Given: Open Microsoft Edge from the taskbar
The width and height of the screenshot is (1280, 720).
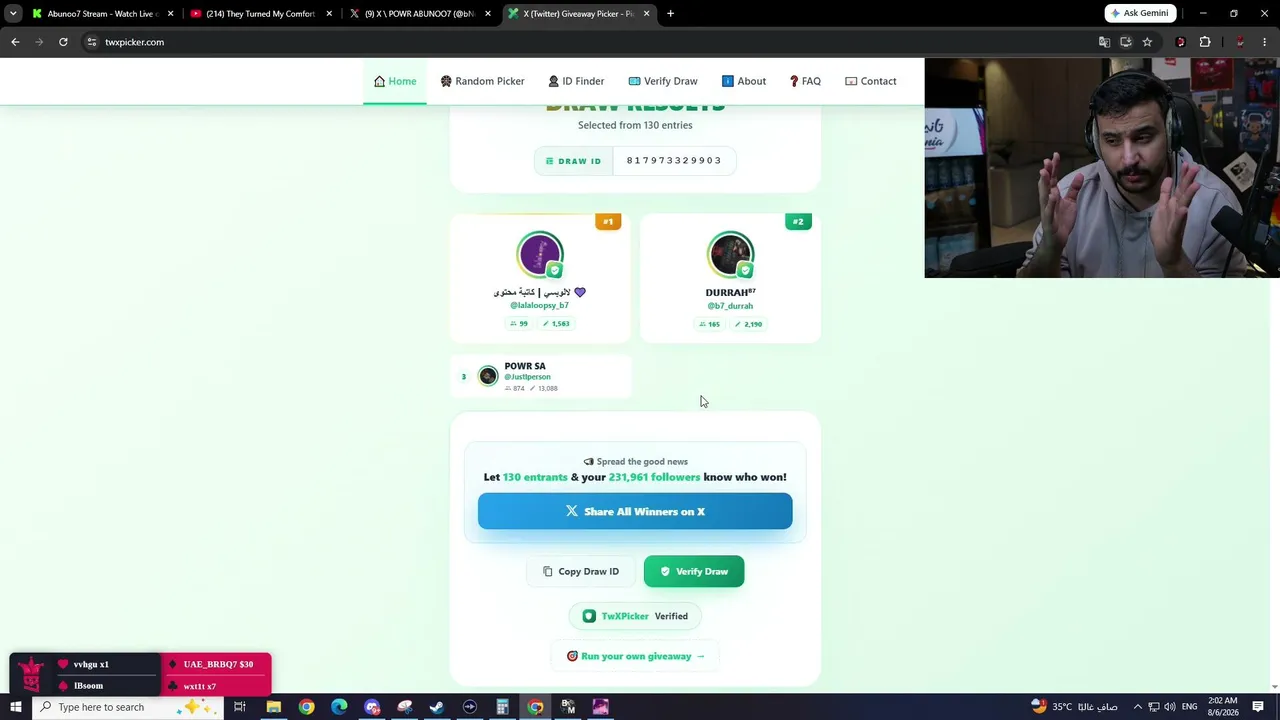Looking at the screenshot, I should [339, 707].
